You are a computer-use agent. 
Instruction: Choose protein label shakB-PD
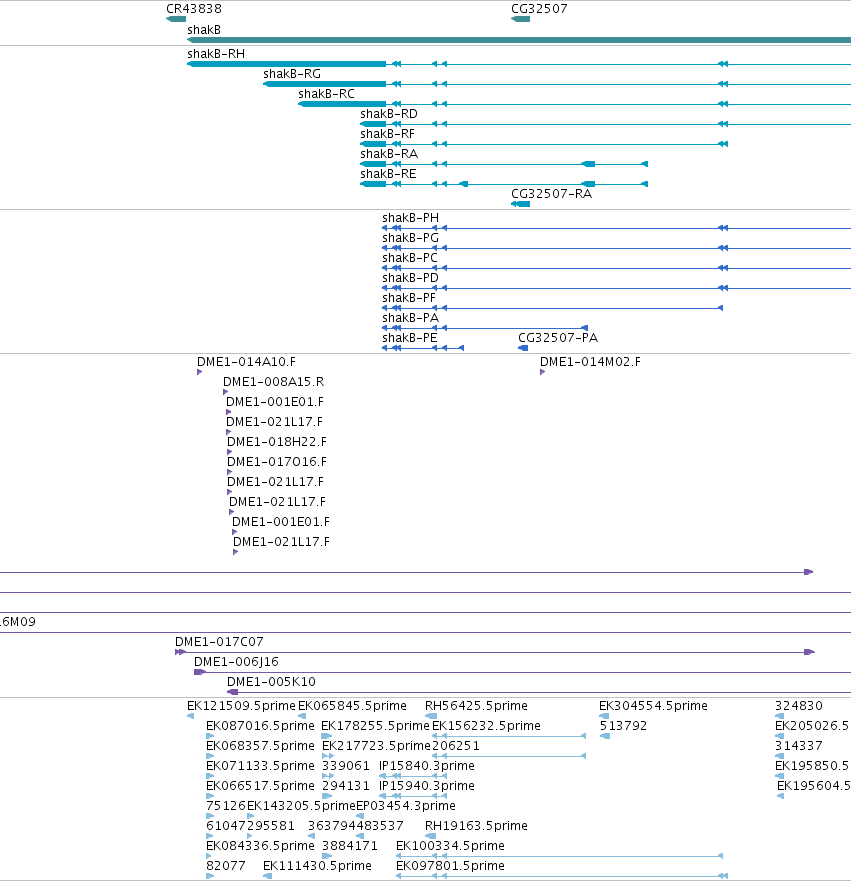tap(410, 278)
